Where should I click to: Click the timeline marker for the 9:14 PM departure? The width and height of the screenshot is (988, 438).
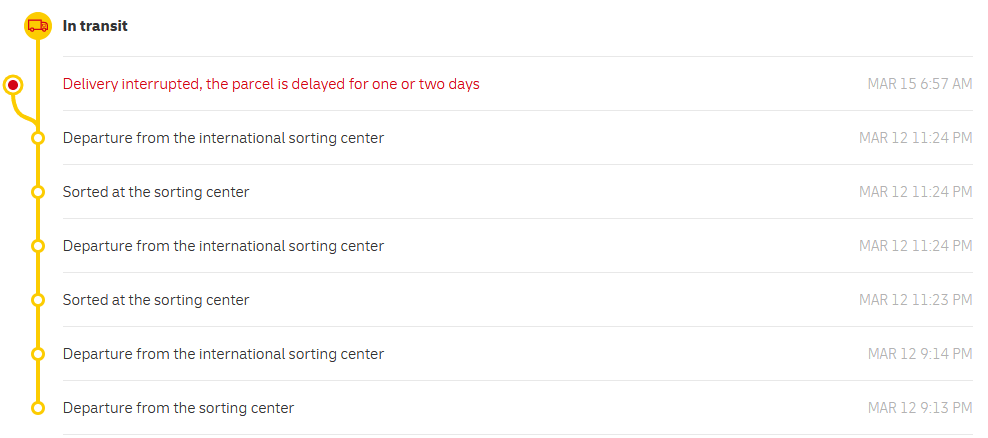38,354
